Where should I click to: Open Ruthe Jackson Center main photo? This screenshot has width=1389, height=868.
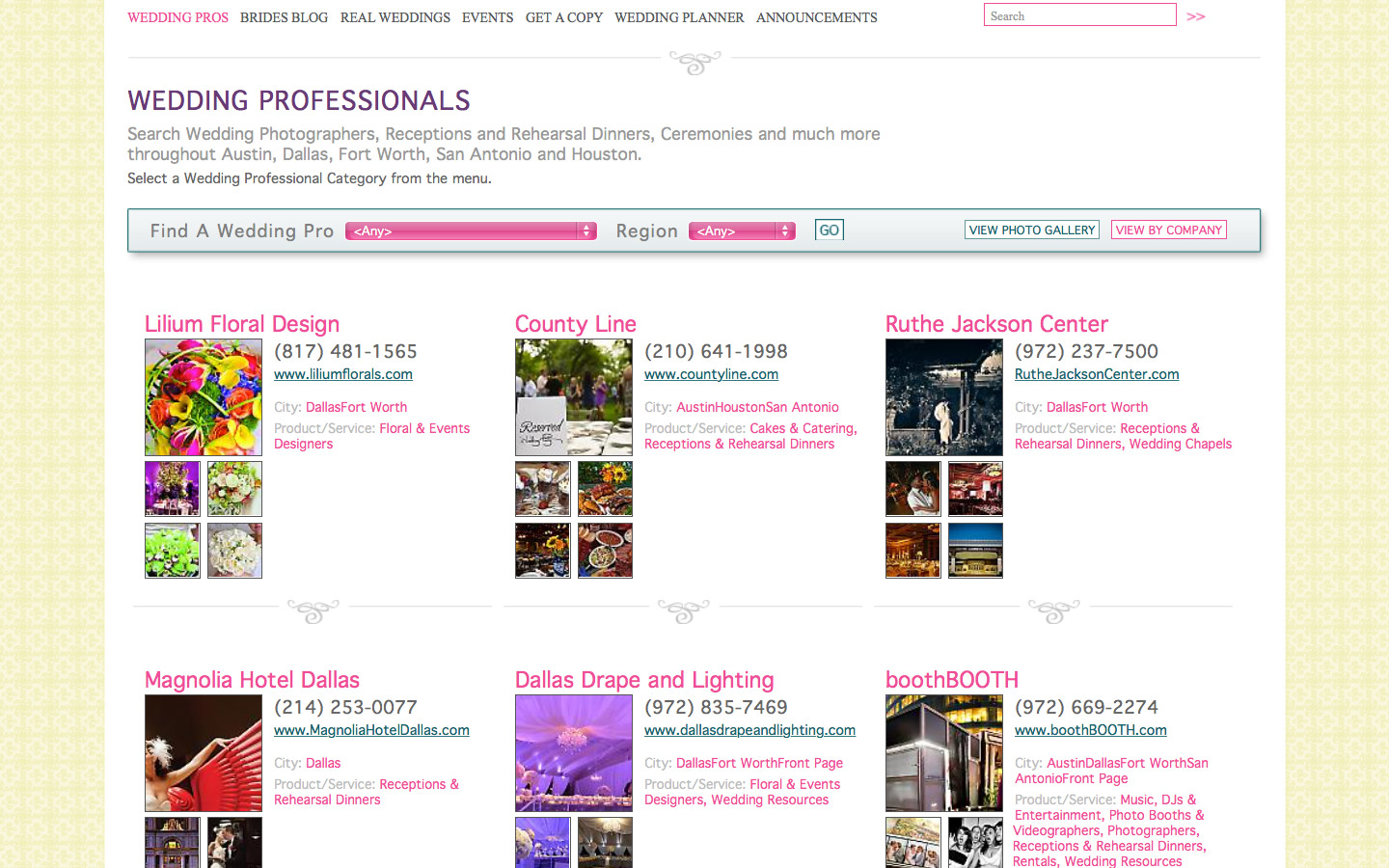pos(944,397)
